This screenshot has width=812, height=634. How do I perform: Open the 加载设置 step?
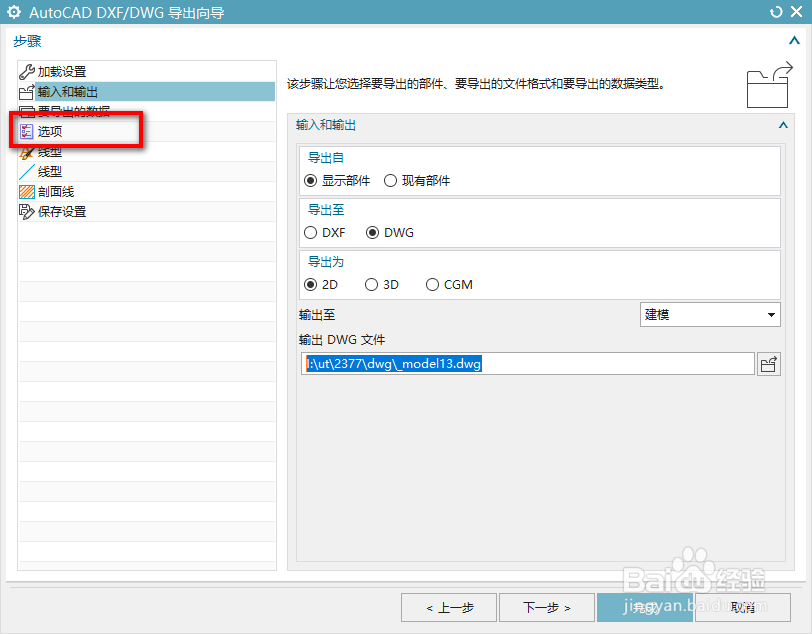tap(147, 71)
